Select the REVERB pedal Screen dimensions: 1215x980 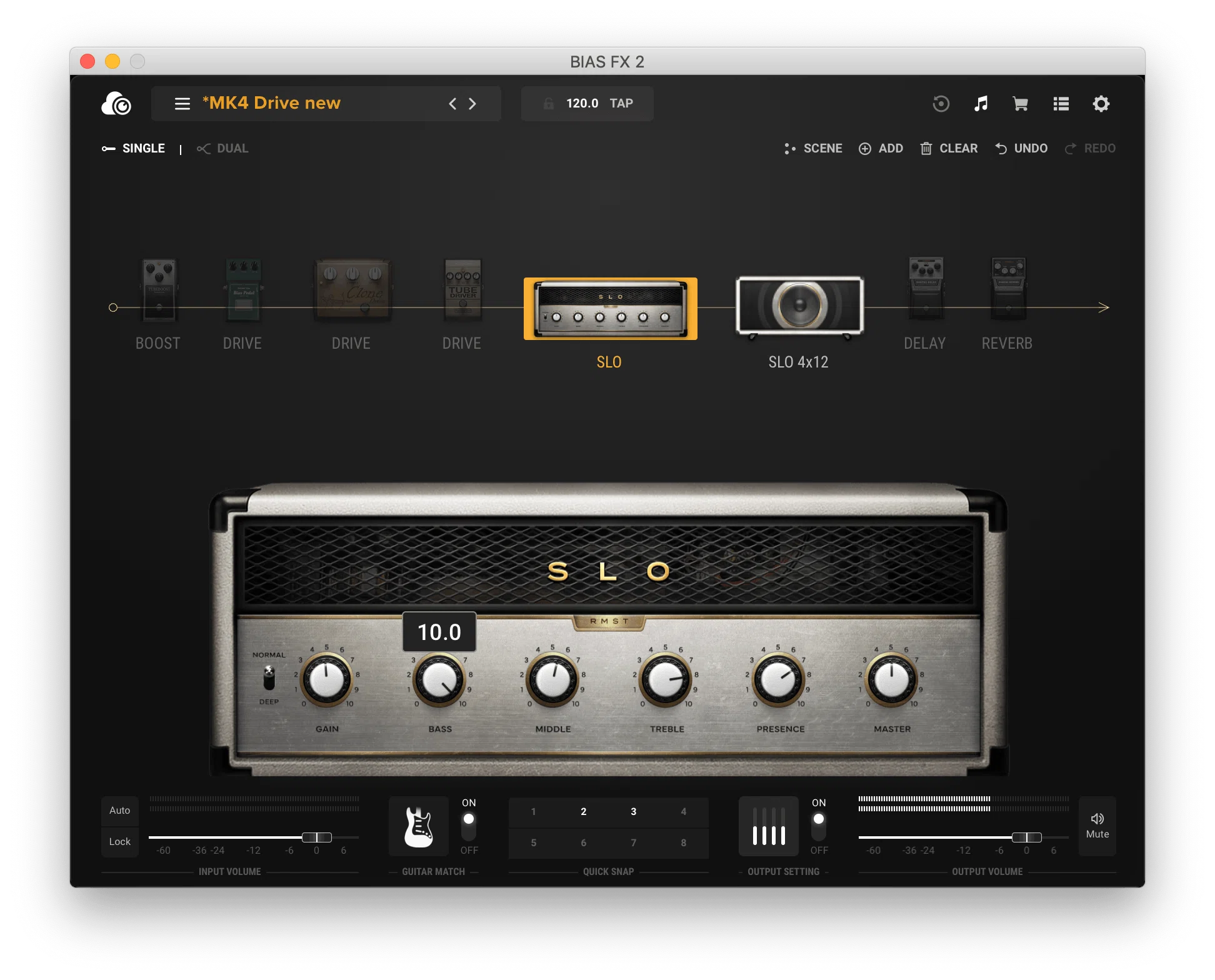coord(1008,288)
